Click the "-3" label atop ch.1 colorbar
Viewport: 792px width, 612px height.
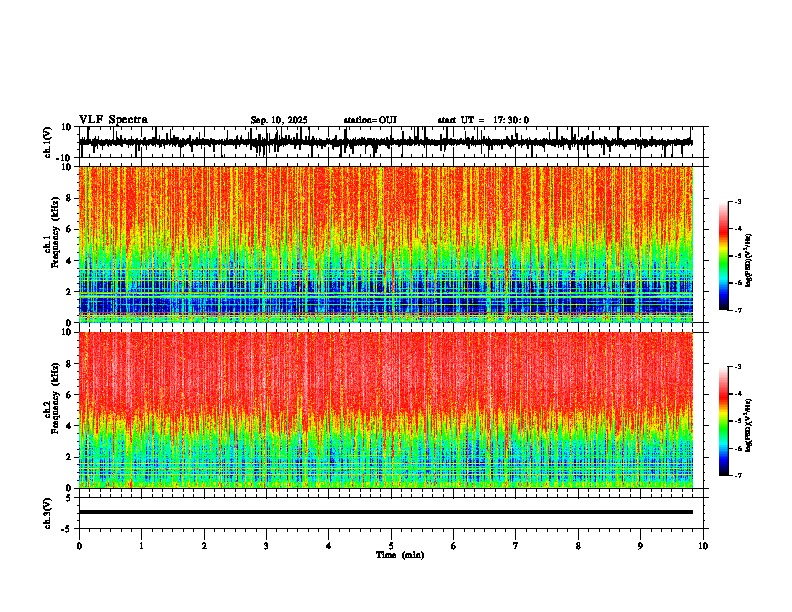tap(738, 201)
